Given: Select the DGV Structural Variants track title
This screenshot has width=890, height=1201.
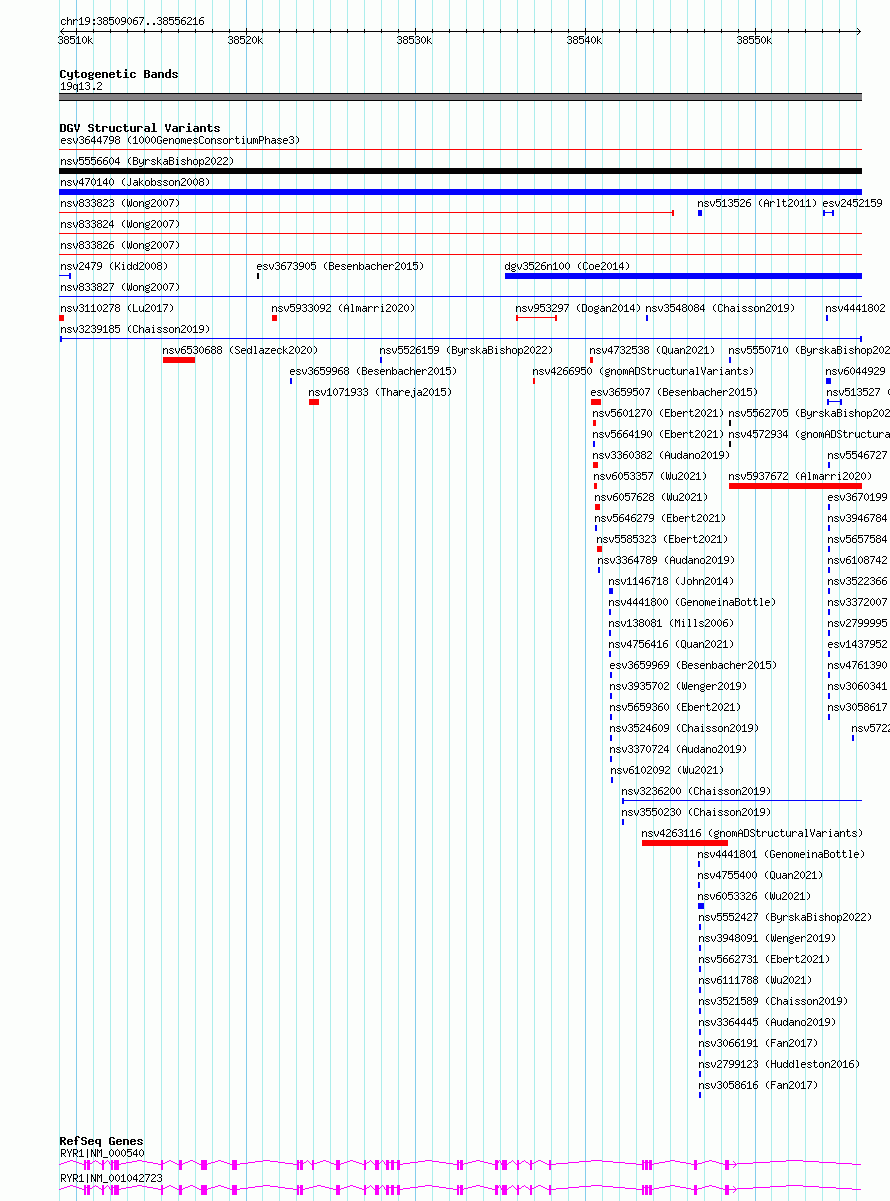Looking at the screenshot, I should [140, 128].
